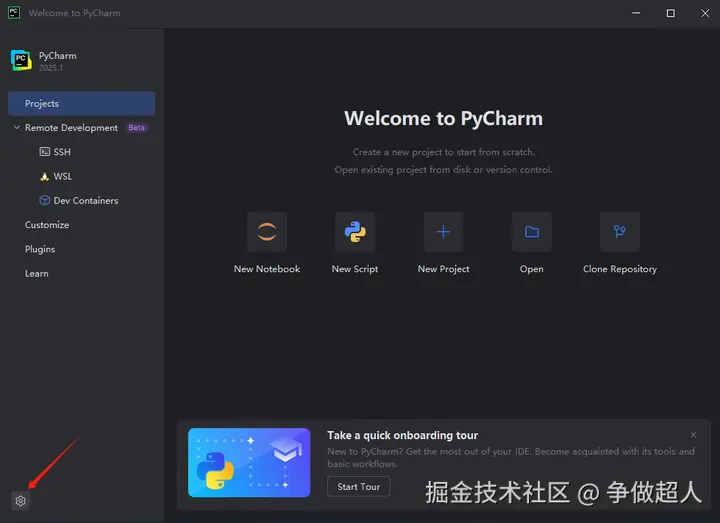The image size is (720, 523).
Task: Click the New Project plus icon
Action: pos(443,232)
